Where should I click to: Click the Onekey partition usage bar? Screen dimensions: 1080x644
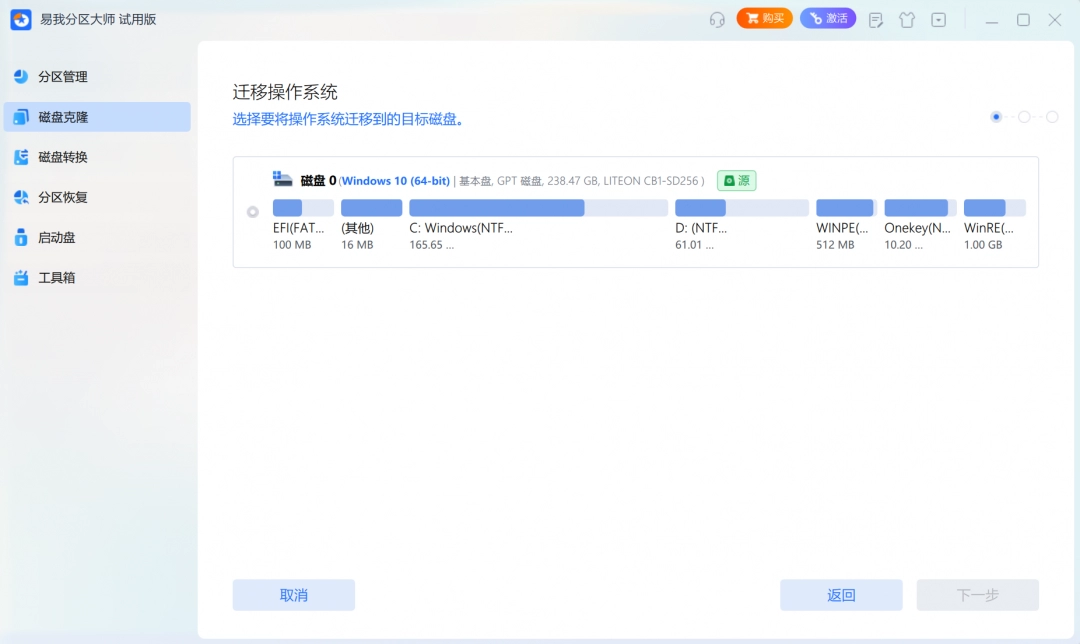click(920, 207)
